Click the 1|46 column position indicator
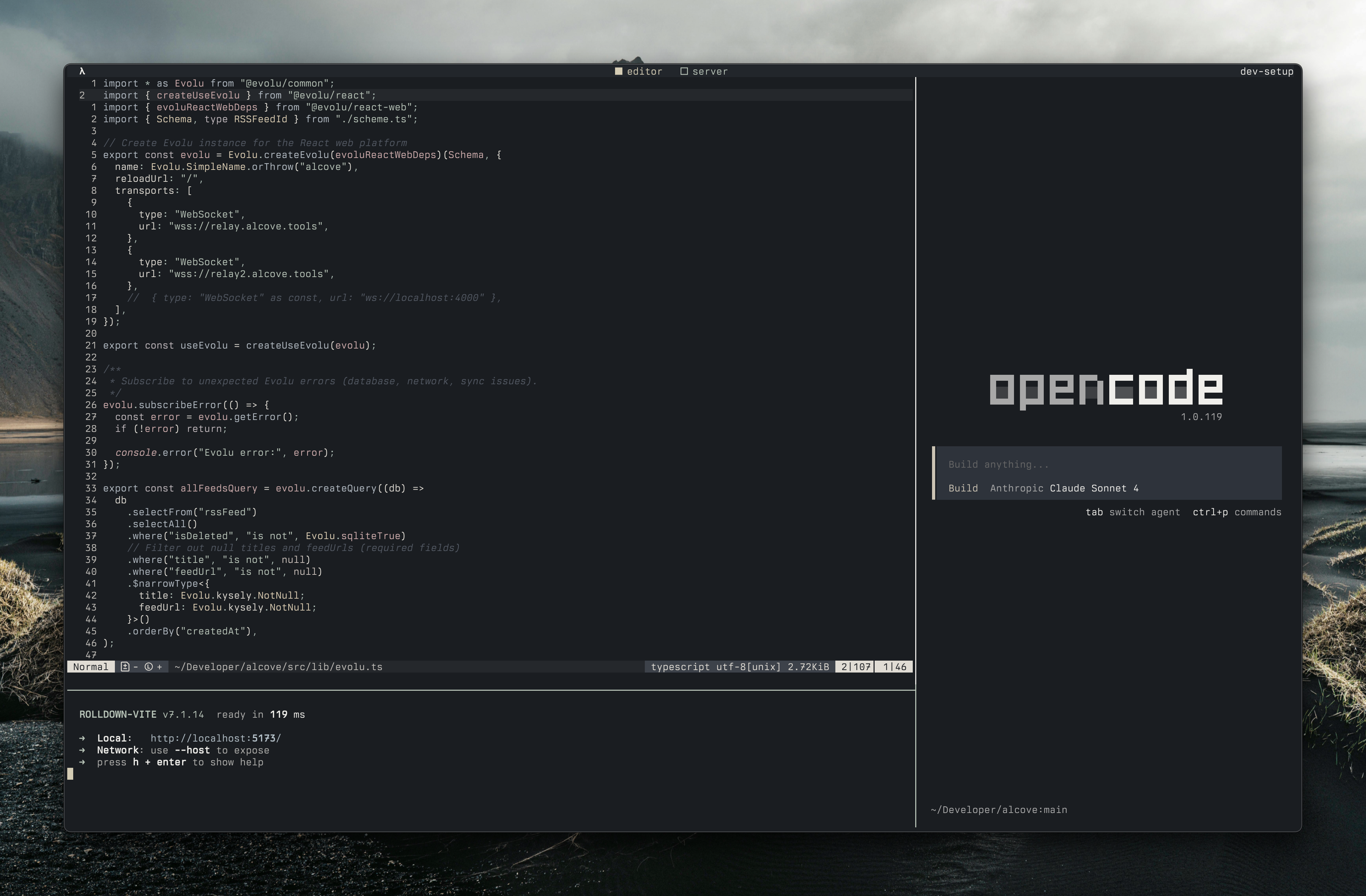 click(894, 667)
